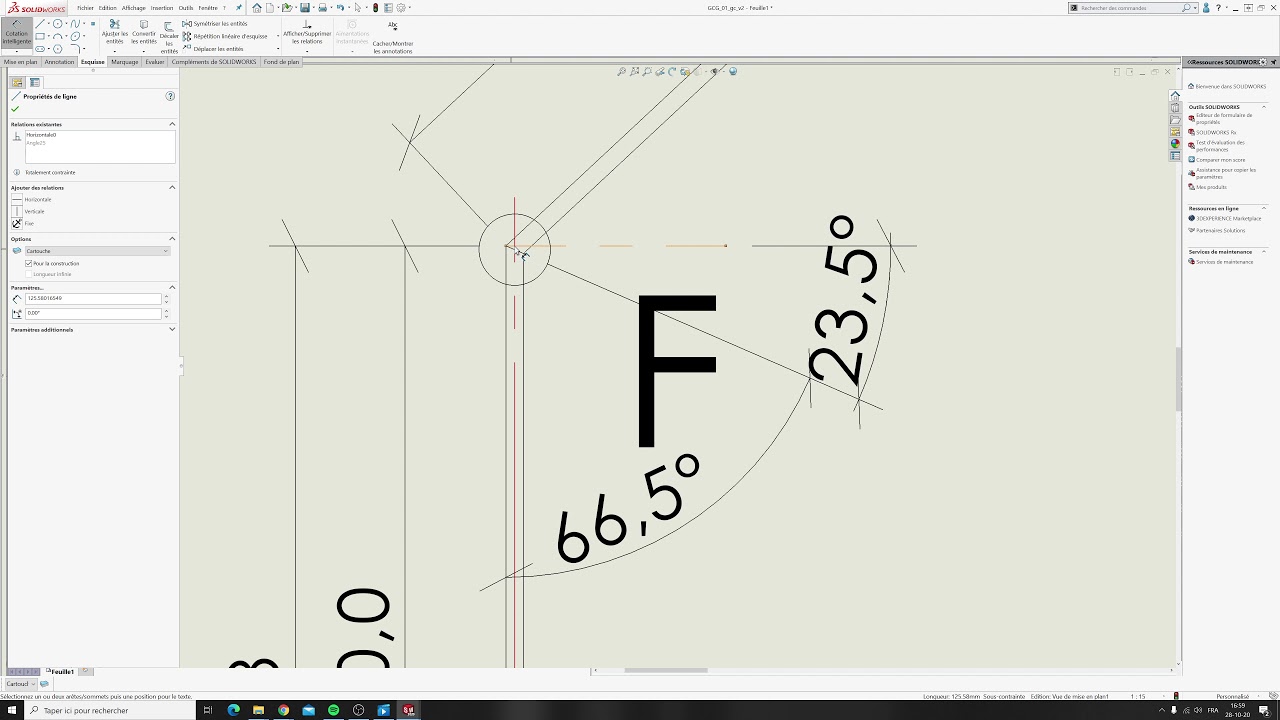Collapse Paramètres section

click(172, 287)
